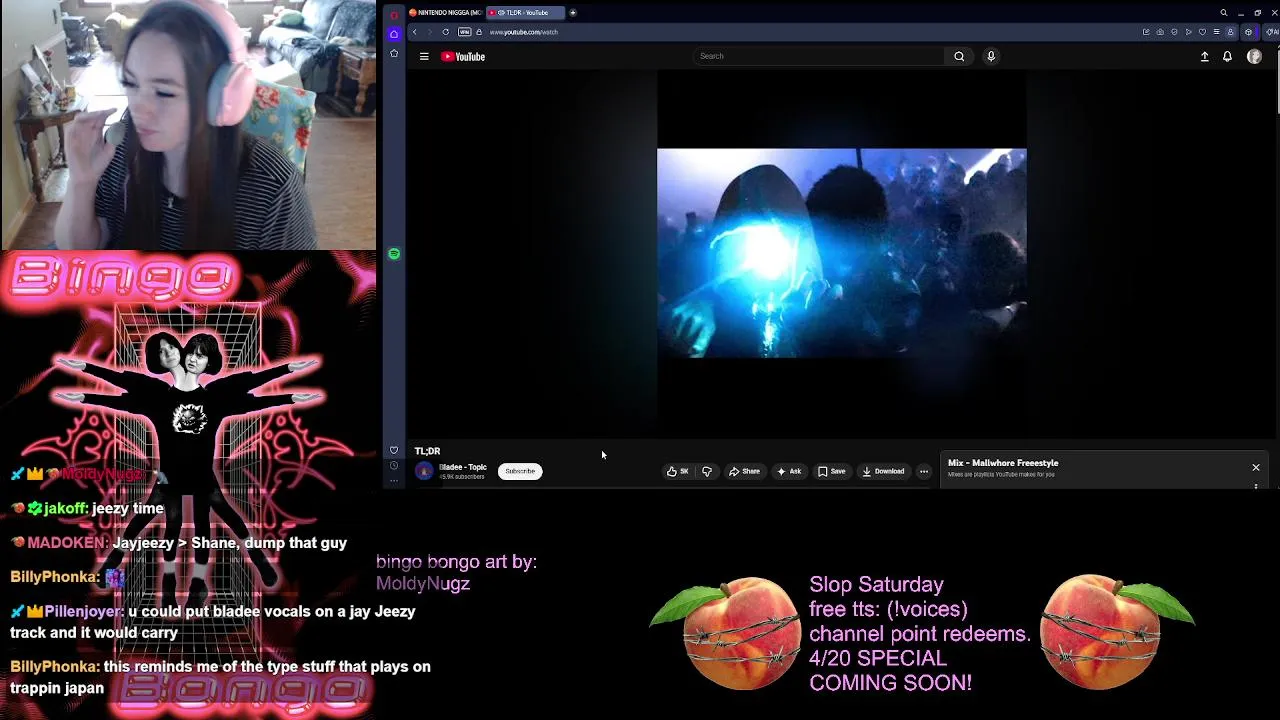Viewport: 1280px width, 720px height.
Task: Open the extensions cube icon
Action: tap(1248, 32)
